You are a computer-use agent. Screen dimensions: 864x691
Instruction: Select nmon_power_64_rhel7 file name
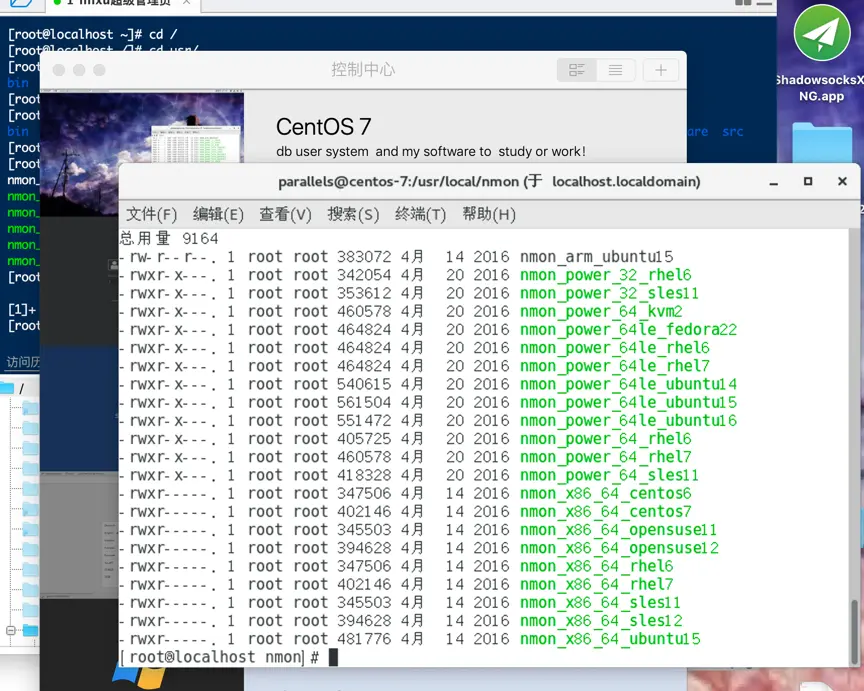pos(605,457)
